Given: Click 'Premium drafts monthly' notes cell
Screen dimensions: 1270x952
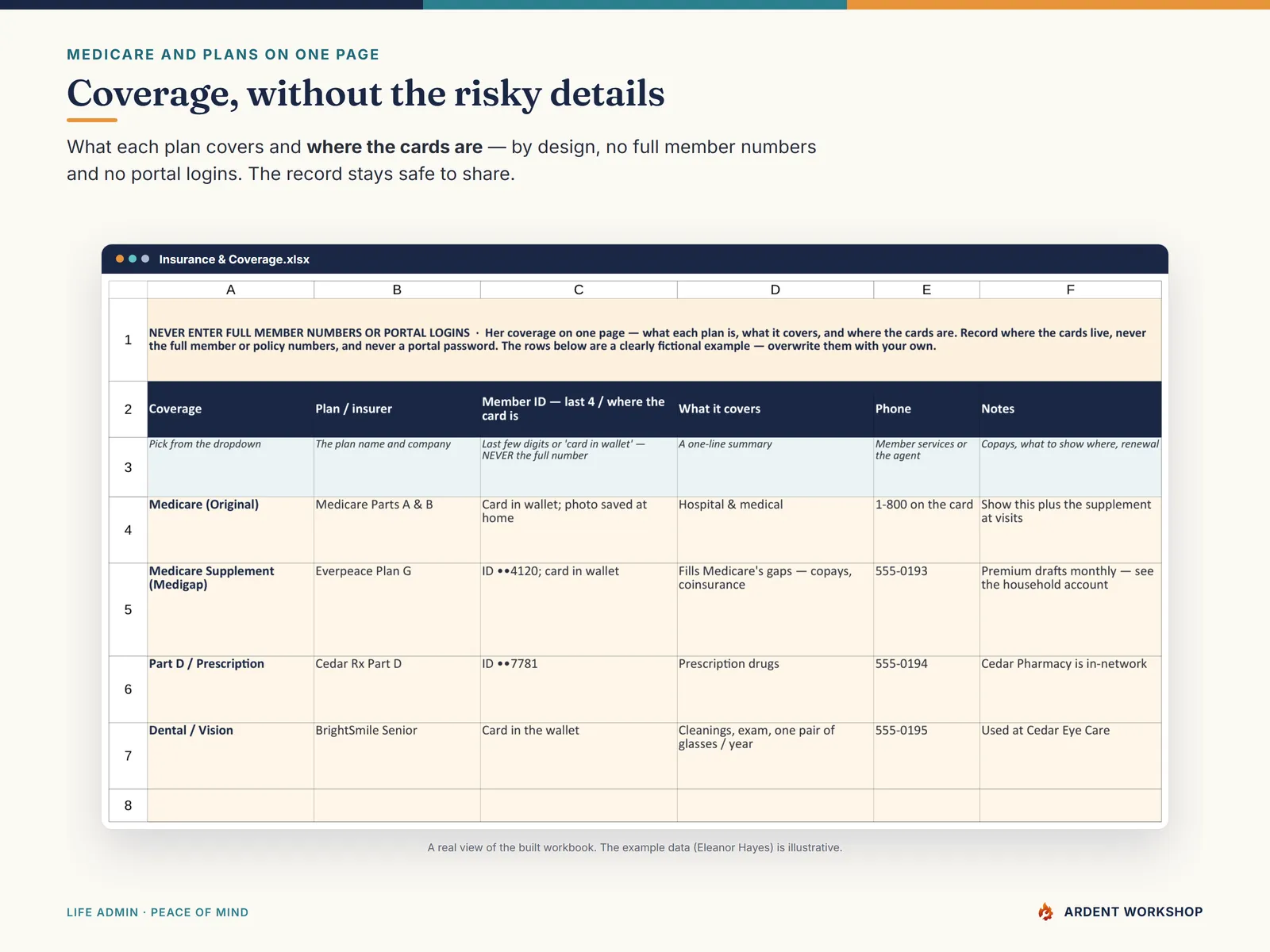Looking at the screenshot, I should point(1071,609).
